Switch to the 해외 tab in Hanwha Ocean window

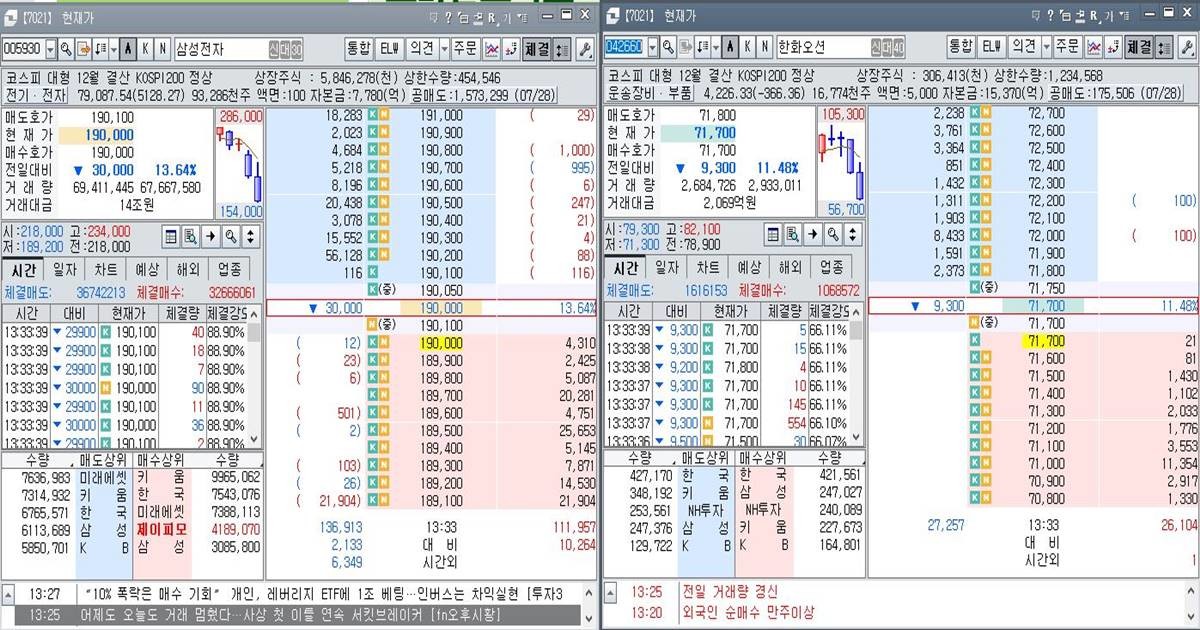point(790,268)
